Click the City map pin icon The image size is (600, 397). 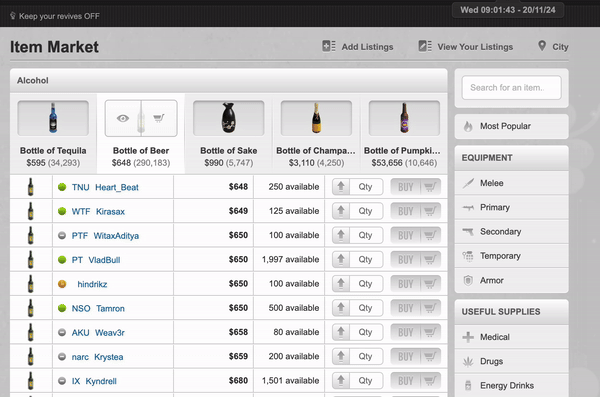pyautogui.click(x=542, y=46)
